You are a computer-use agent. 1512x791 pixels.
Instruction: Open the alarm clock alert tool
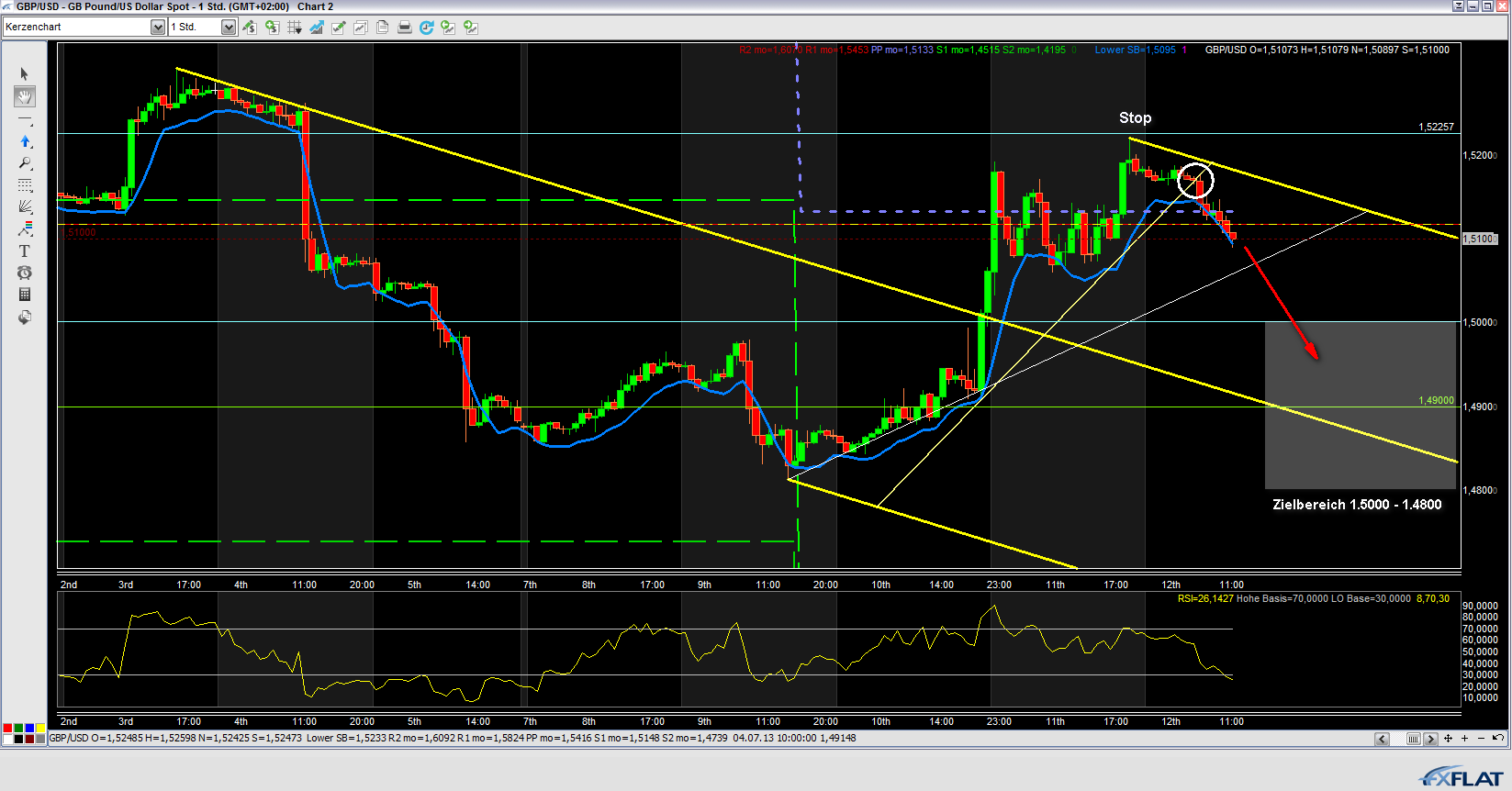(x=25, y=273)
